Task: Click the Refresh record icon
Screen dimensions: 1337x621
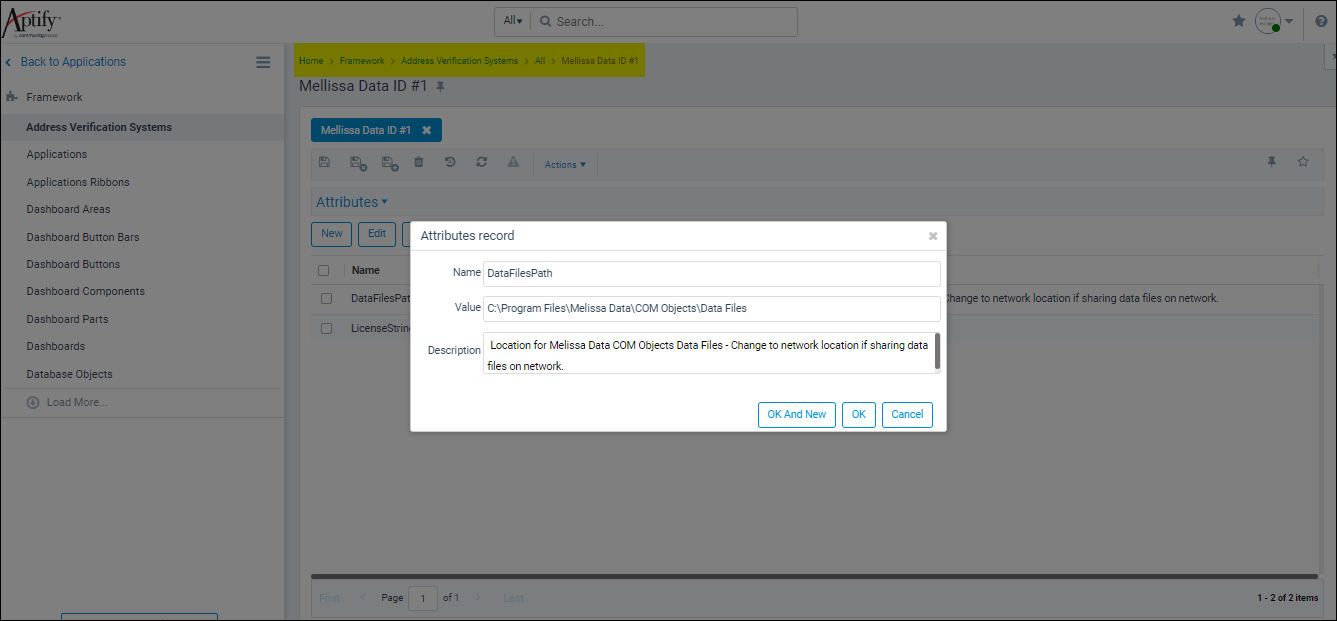Action: [481, 162]
